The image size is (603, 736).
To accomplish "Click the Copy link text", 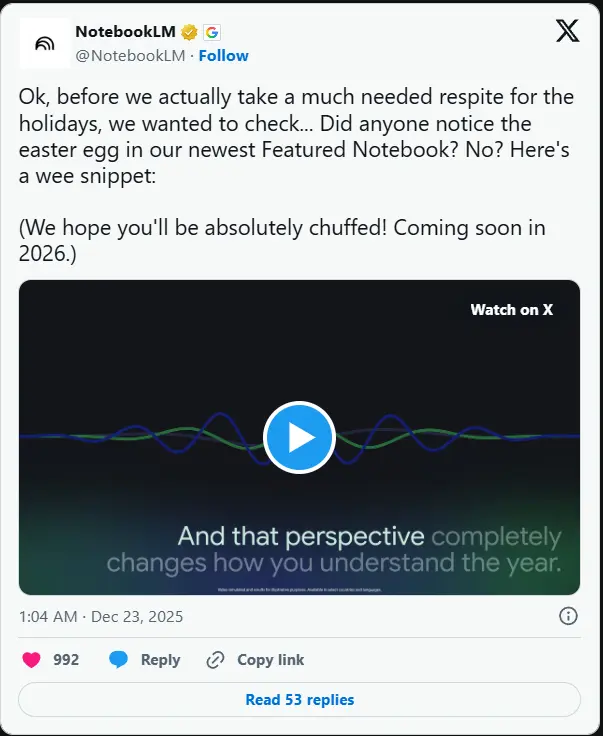I will pos(270,660).
